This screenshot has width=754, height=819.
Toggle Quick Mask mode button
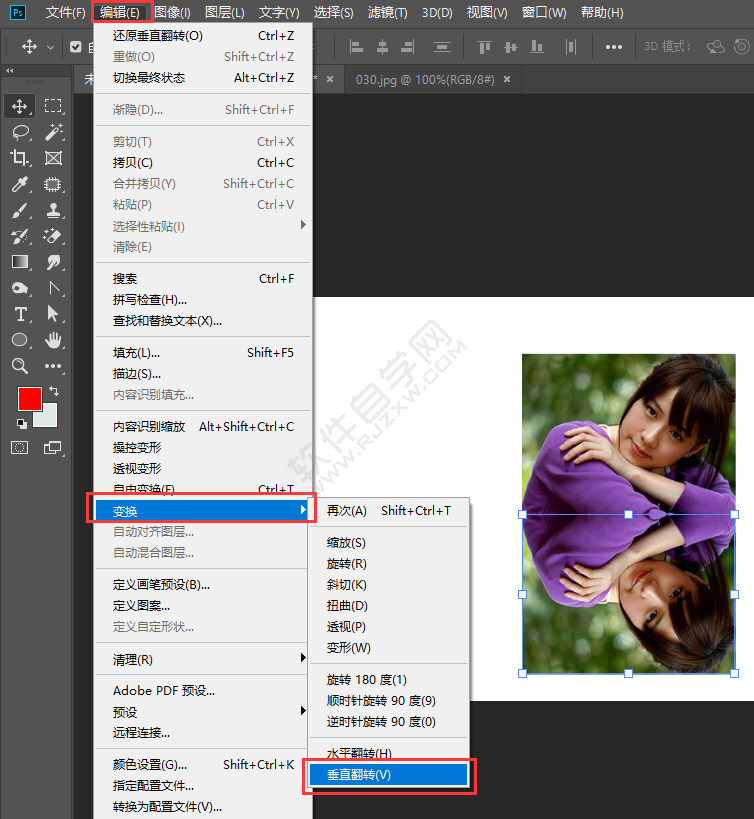pyautogui.click(x=20, y=447)
